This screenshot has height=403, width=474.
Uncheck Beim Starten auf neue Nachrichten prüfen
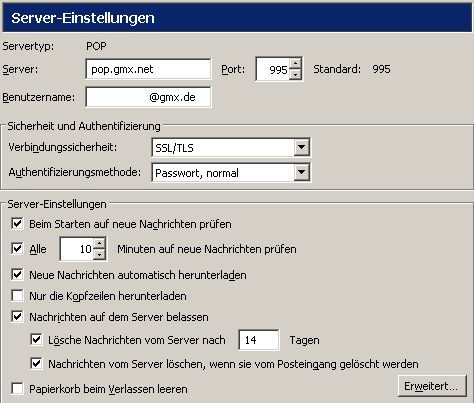tap(17, 224)
